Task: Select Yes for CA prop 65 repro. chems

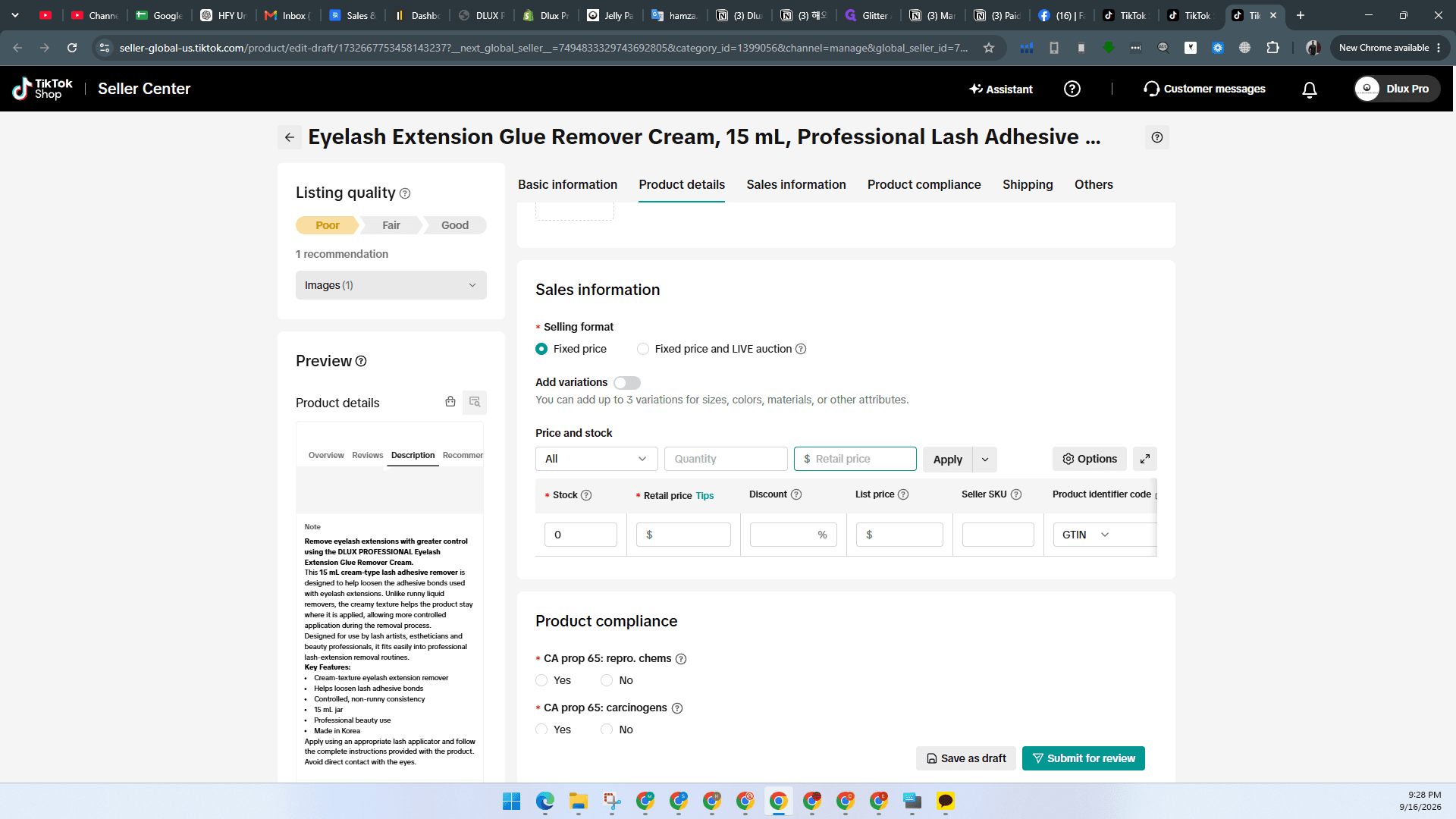Action: (x=541, y=680)
